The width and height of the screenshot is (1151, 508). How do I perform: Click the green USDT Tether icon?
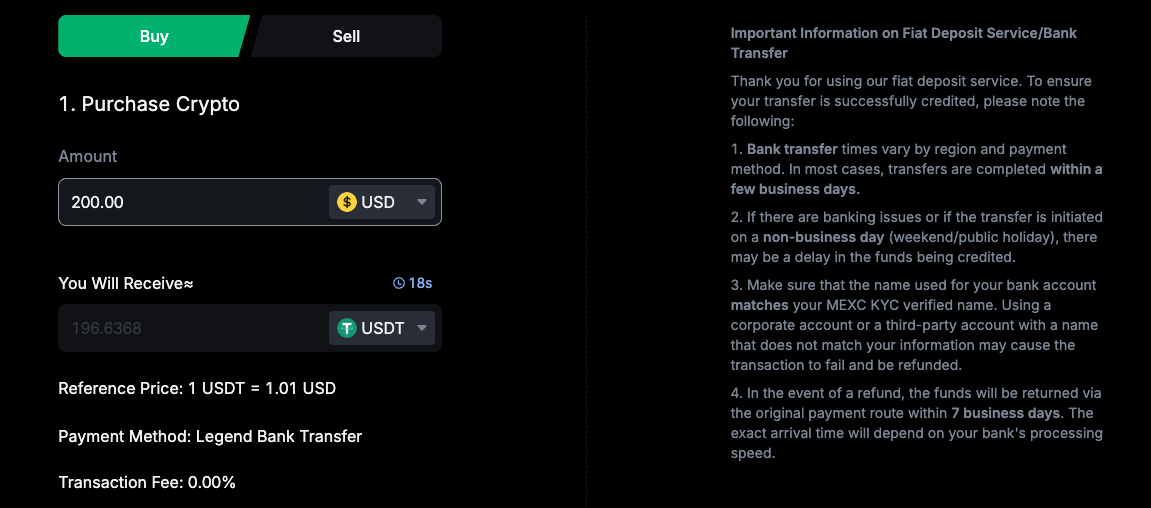coord(347,328)
